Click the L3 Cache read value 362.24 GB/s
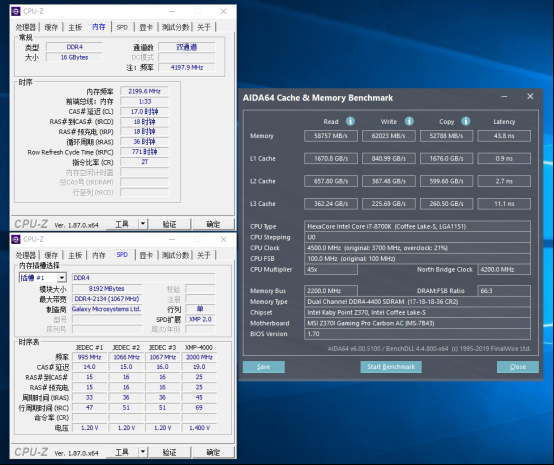Screen dimensions: 554x465 (331, 204)
